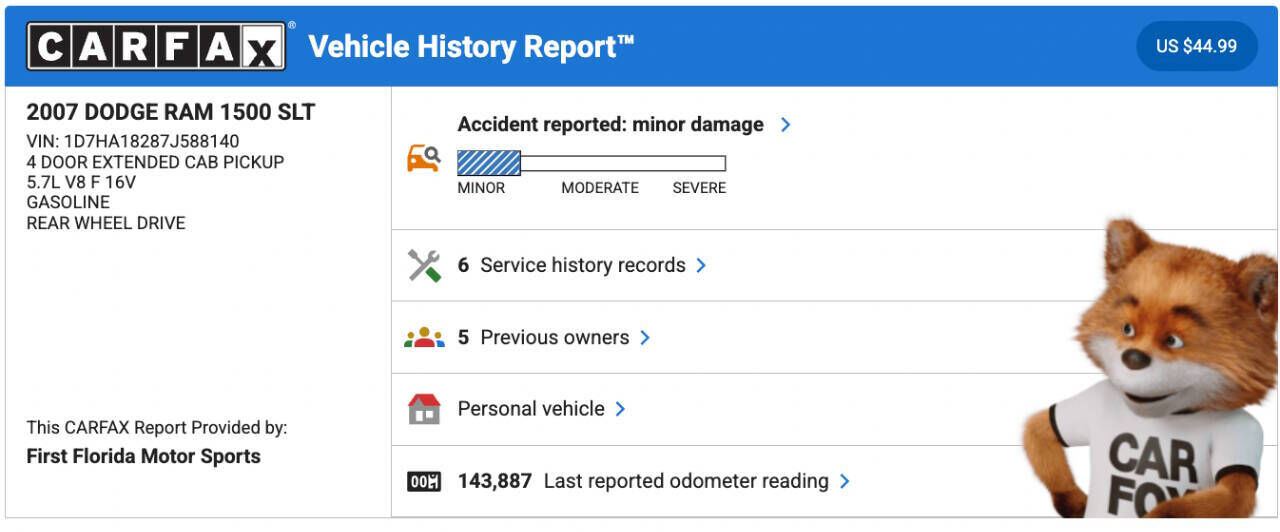The width and height of the screenshot is (1280, 532).
Task: Click the CARFAX logo in header
Action: [156, 46]
